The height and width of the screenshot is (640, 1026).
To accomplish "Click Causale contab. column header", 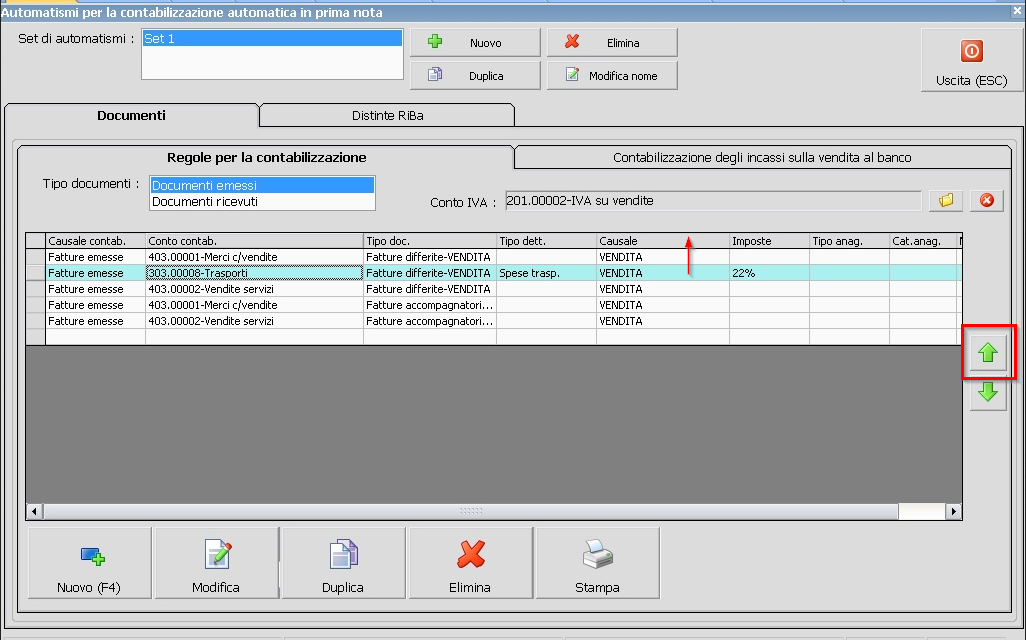I will (96, 241).
